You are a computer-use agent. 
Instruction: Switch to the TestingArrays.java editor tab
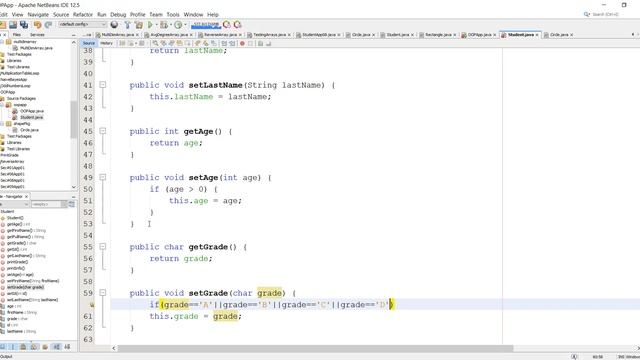pyautogui.click(x=269, y=35)
